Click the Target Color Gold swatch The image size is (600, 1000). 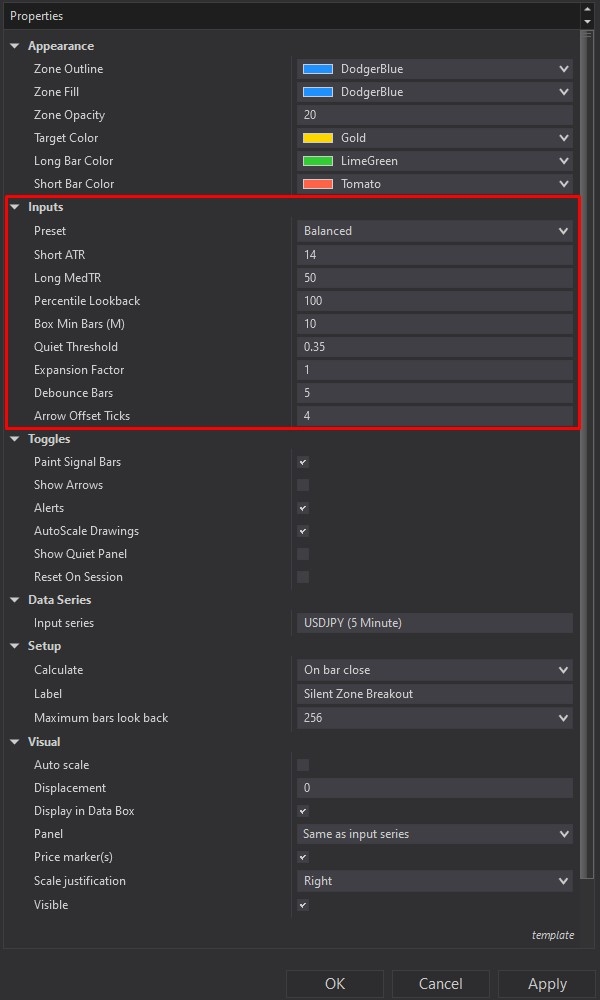(x=318, y=138)
